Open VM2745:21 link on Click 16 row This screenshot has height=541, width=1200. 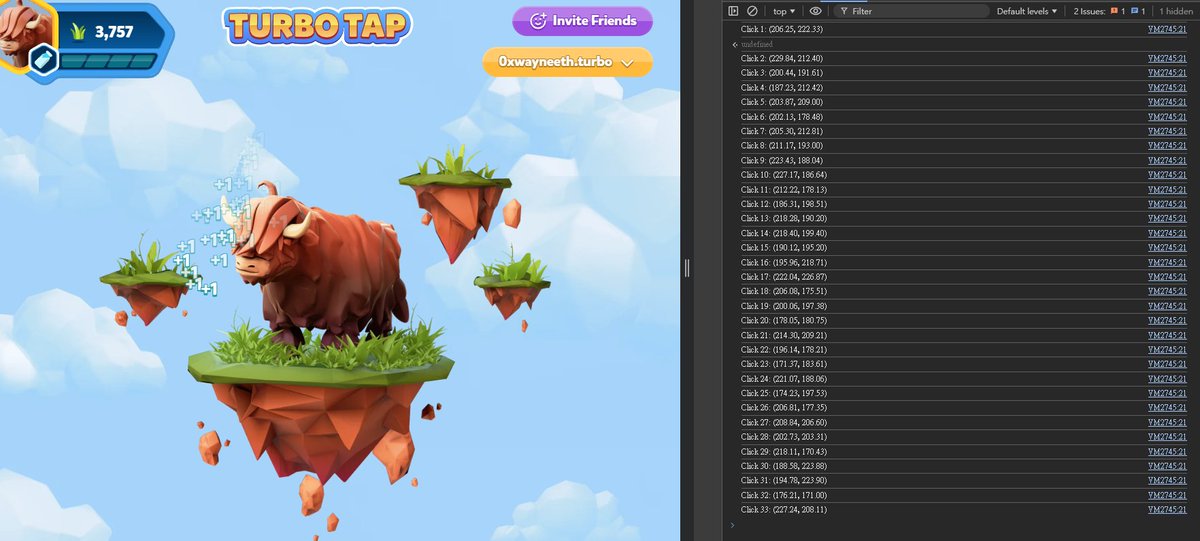click(1168, 262)
